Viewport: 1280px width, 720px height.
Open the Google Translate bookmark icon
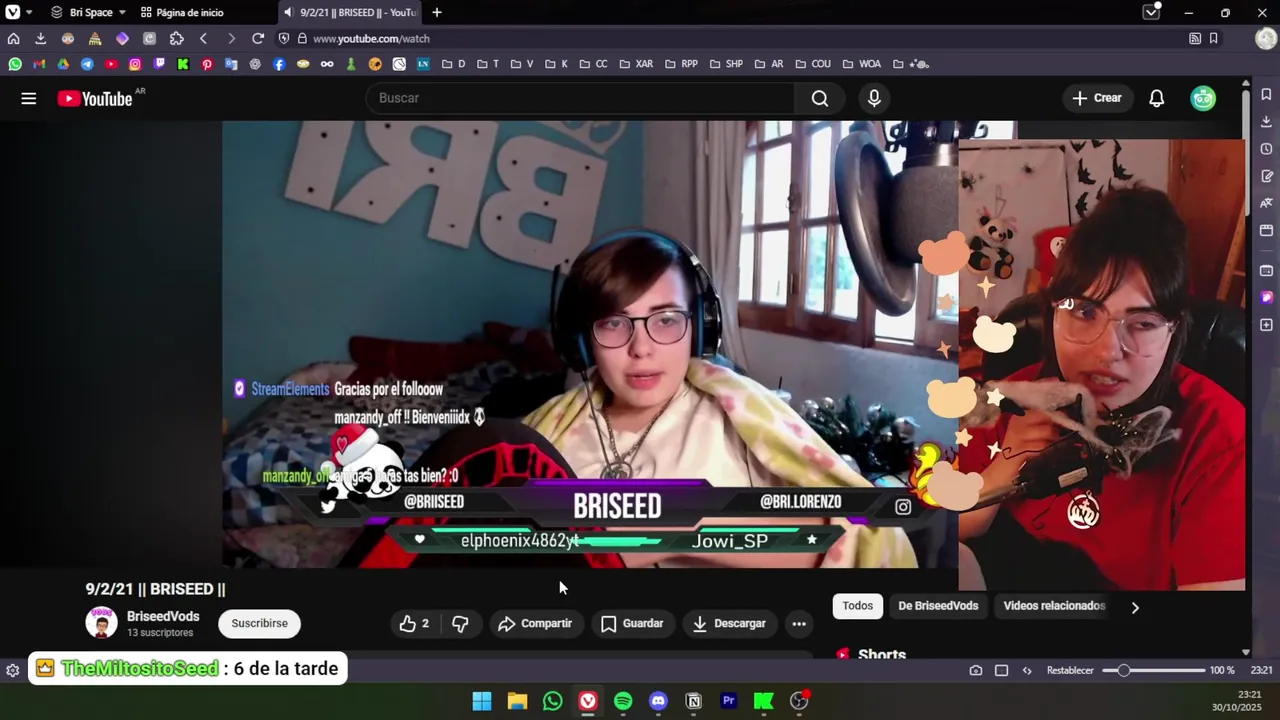click(x=231, y=64)
